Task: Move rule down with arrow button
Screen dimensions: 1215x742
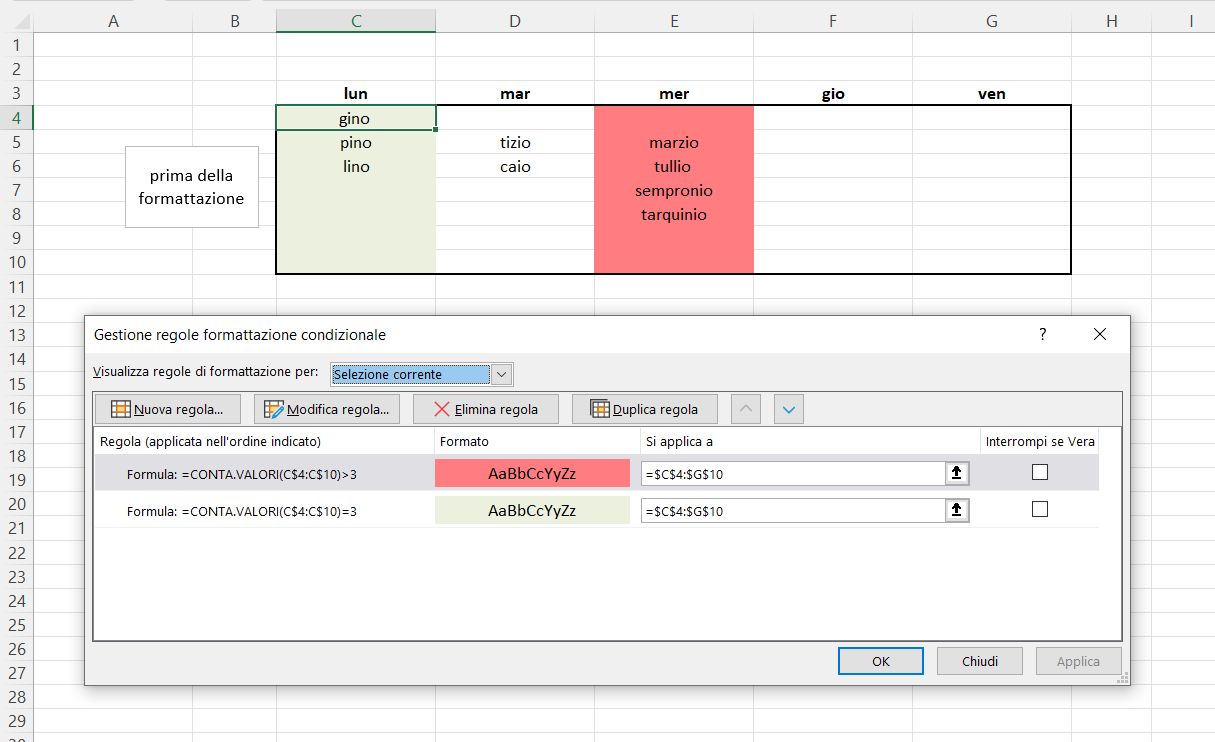Action: pyautogui.click(x=789, y=409)
